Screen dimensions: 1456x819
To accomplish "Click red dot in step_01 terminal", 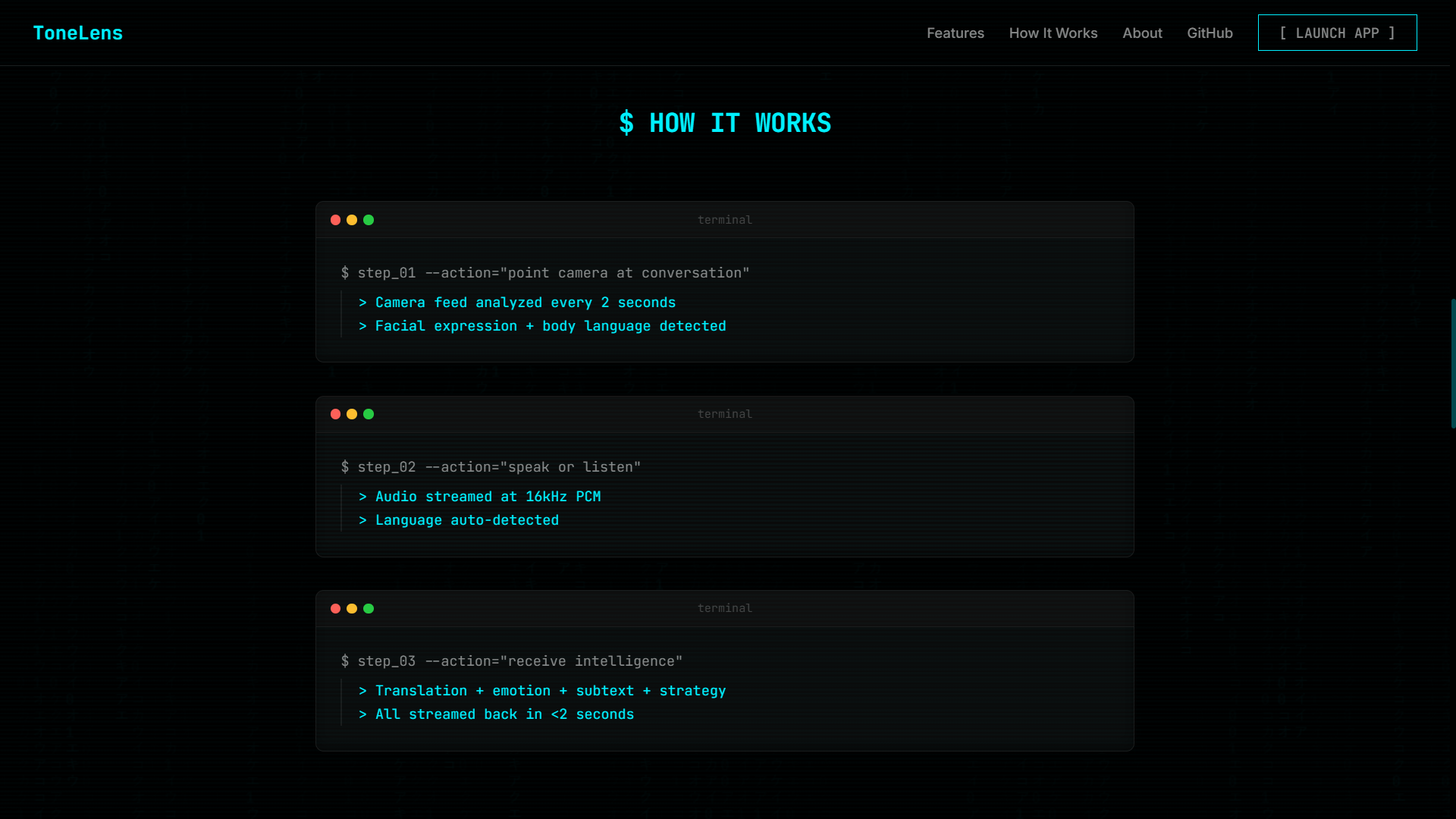I will coord(335,220).
